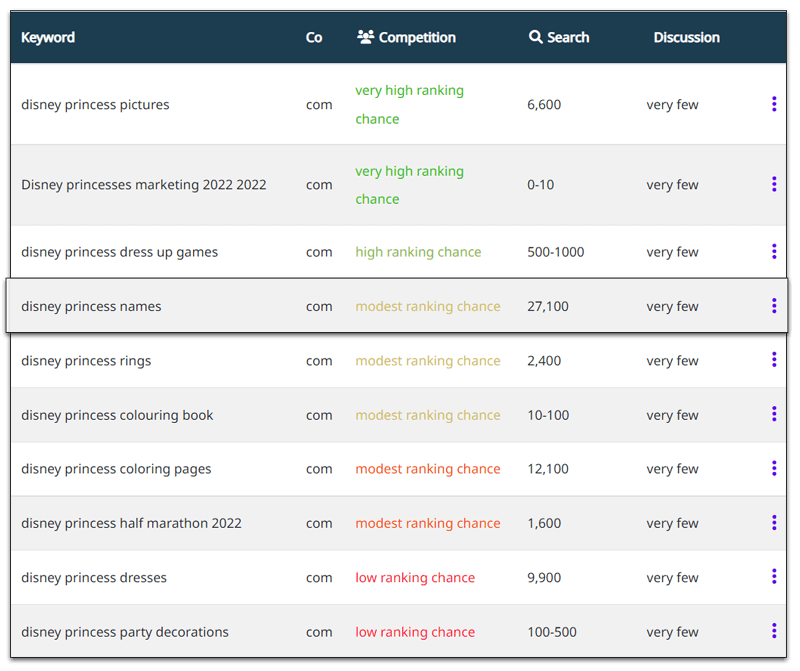Open the actions dropdown for 'disney princess colouring book'
This screenshot has width=800, height=671.
click(774, 414)
